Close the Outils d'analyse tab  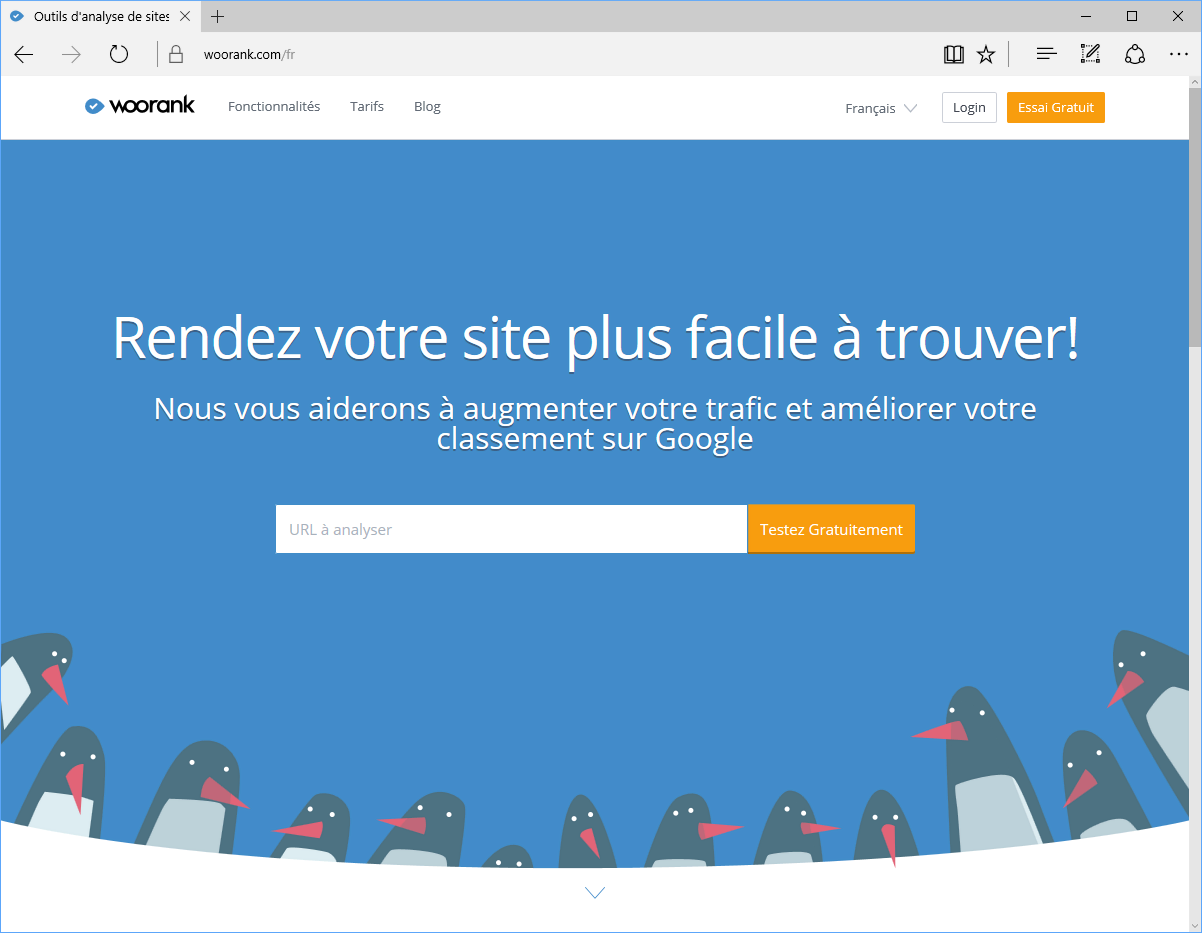(x=185, y=17)
